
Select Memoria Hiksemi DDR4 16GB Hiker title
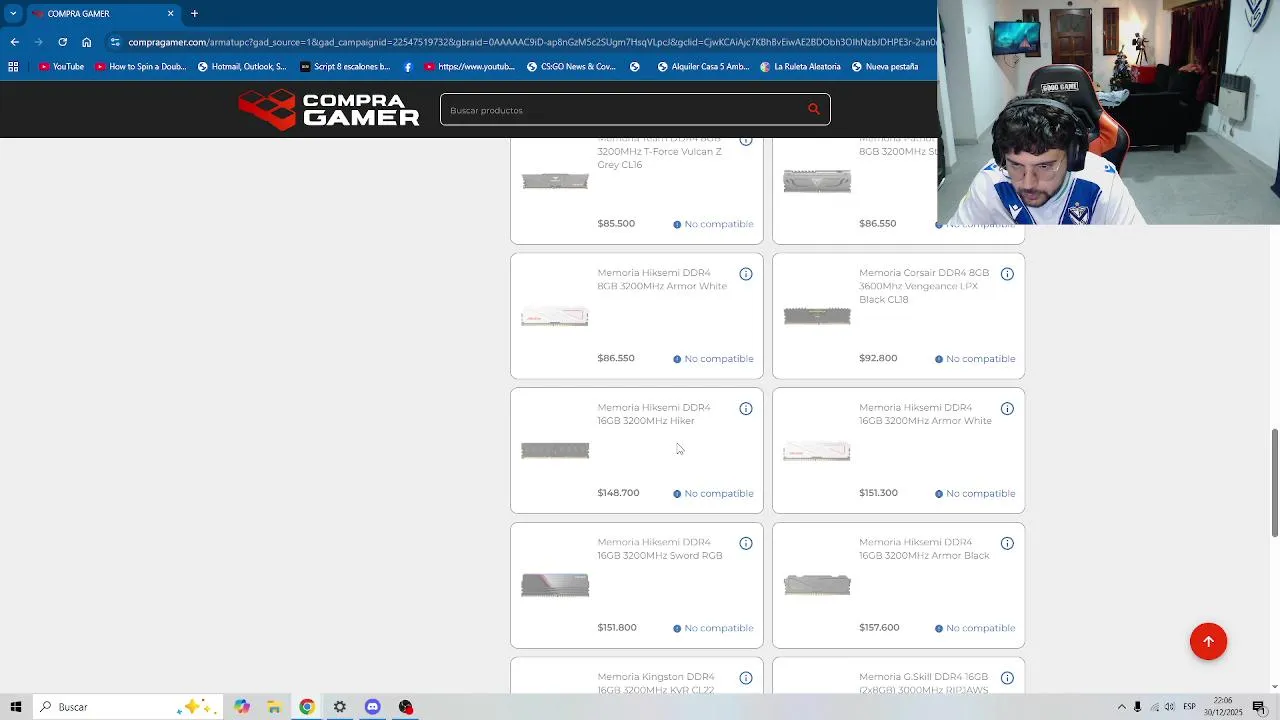(654, 414)
